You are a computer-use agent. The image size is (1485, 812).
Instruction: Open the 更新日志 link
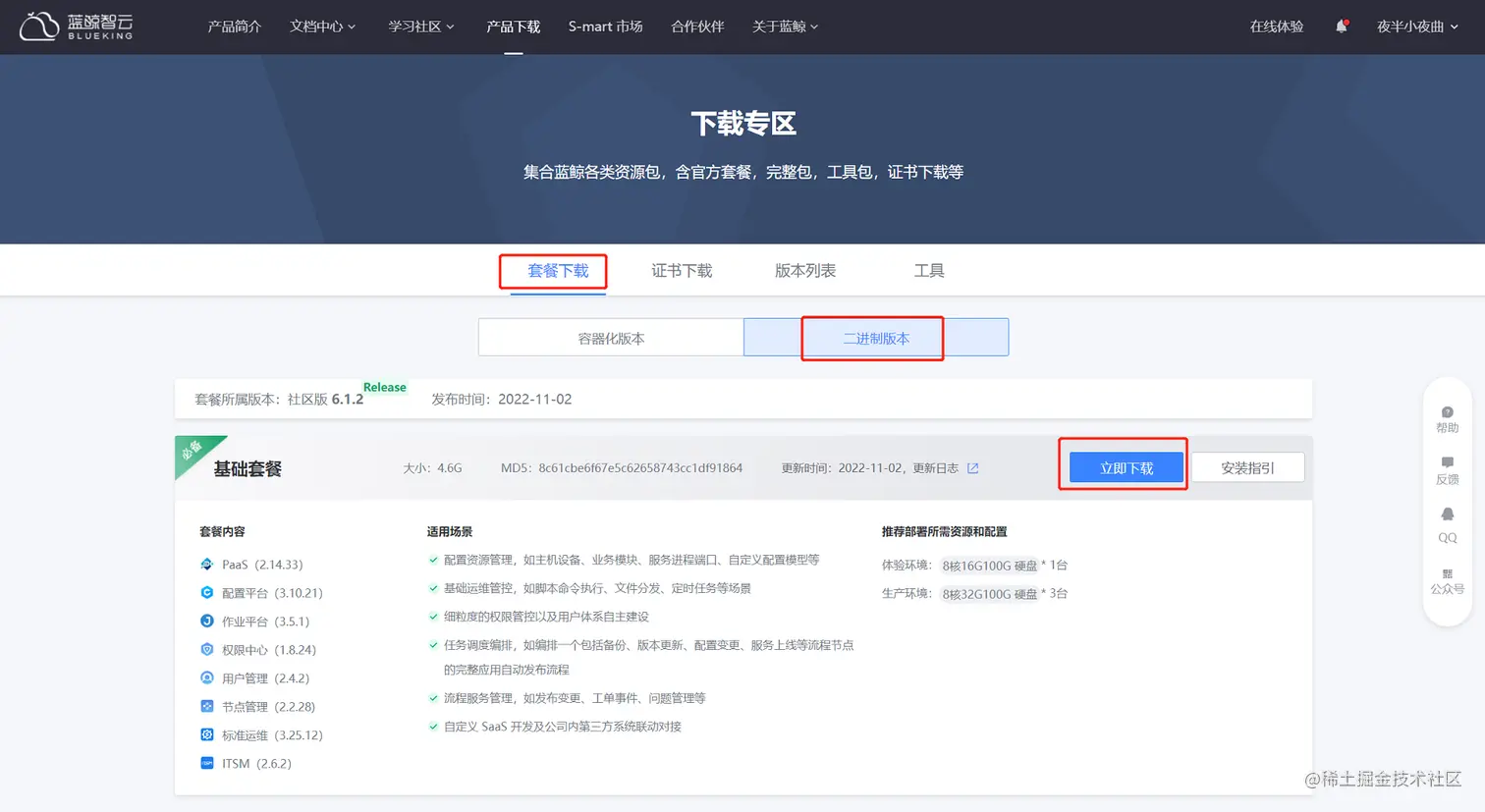[x=936, y=468]
